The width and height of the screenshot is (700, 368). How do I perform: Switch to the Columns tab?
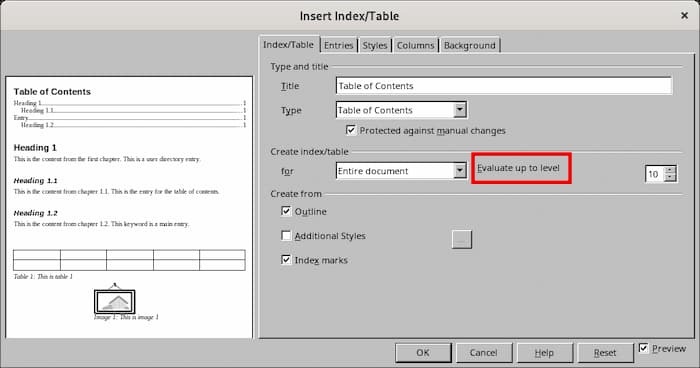[415, 46]
